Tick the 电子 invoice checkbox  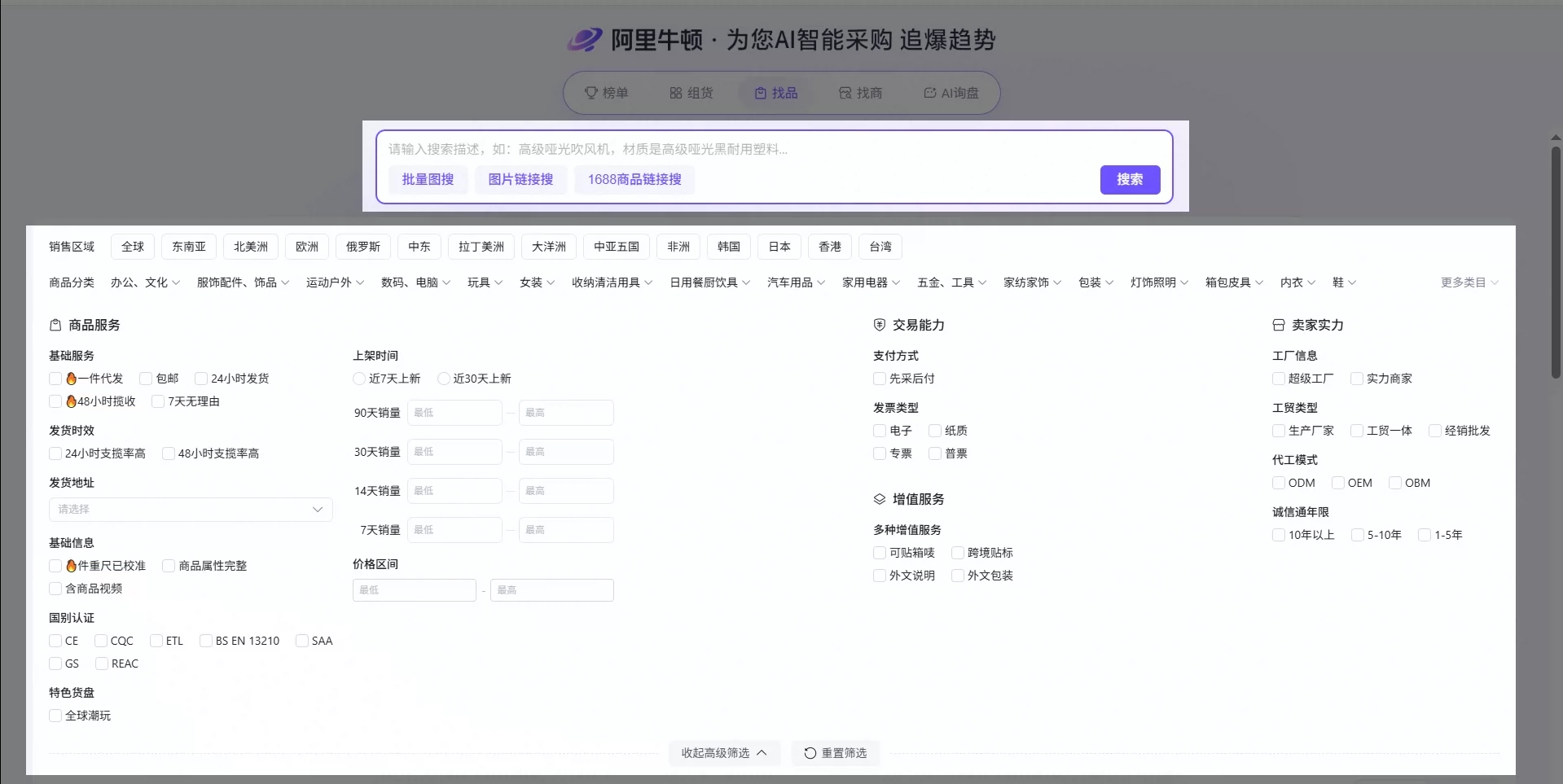(880, 431)
